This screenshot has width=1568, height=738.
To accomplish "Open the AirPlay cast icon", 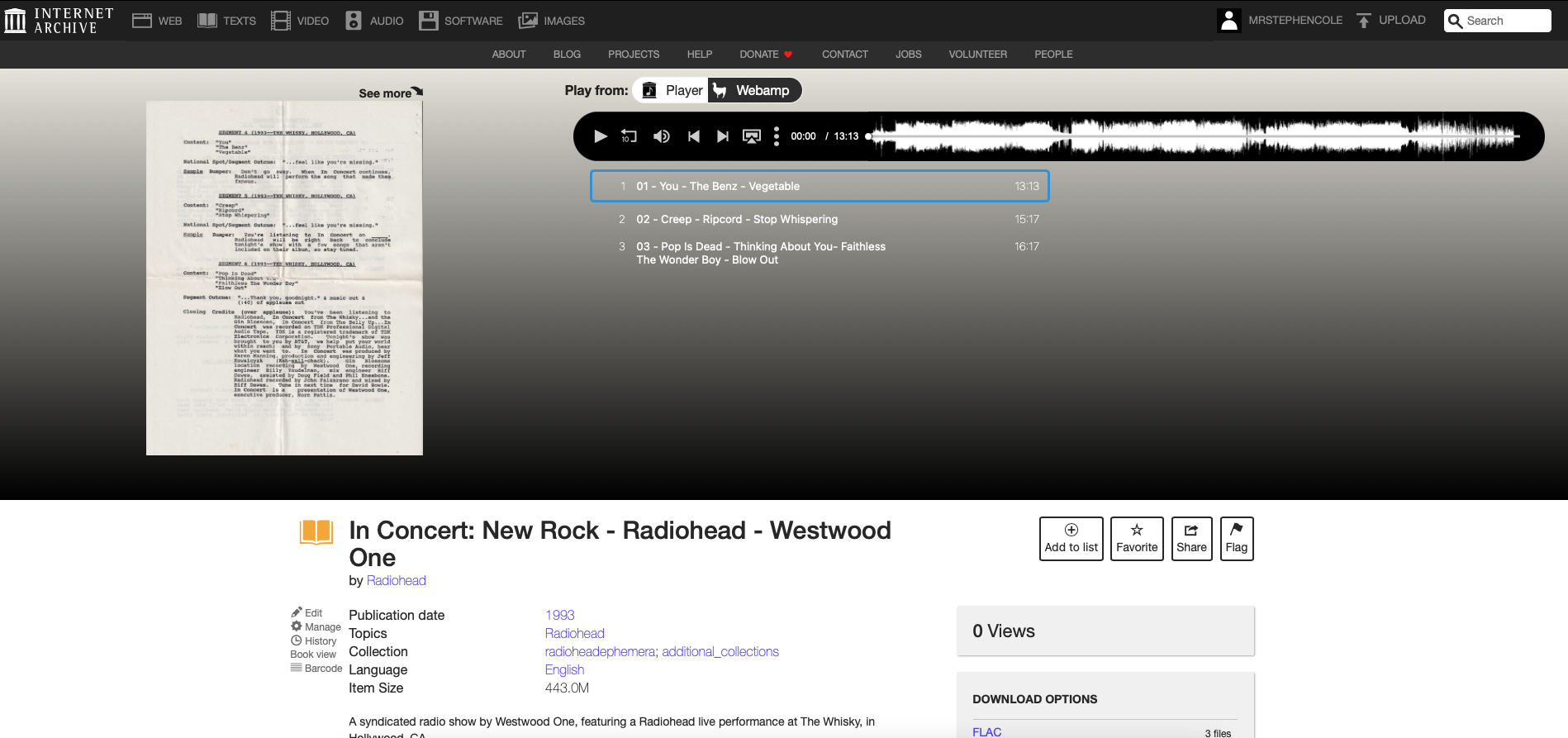I will (752, 136).
